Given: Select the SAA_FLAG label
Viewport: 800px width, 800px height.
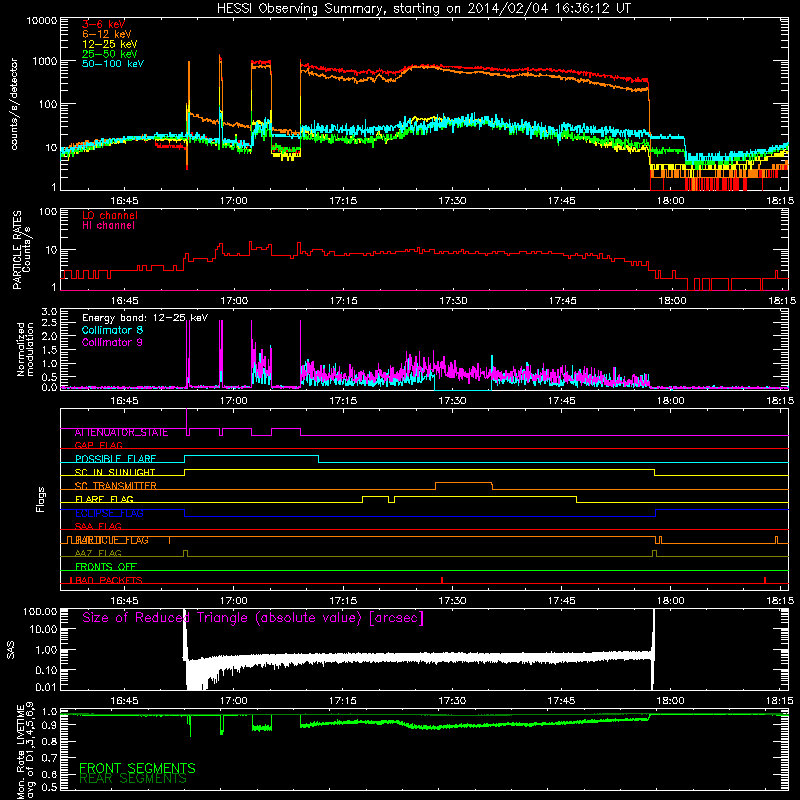Looking at the screenshot, I should [98, 526].
